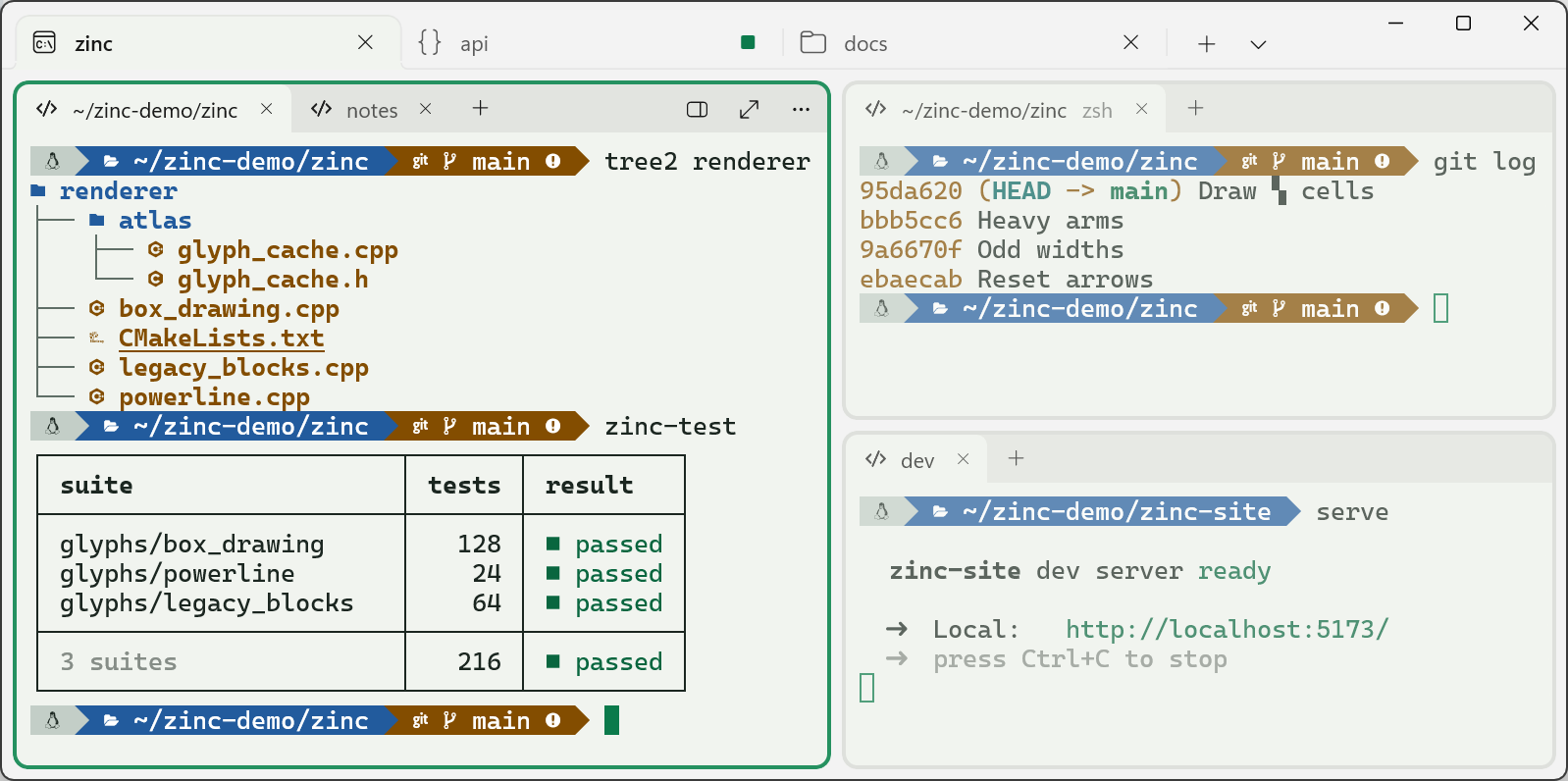Click glyph_cache.cpp in the tree
This screenshot has height=781, width=1568.
click(287, 250)
